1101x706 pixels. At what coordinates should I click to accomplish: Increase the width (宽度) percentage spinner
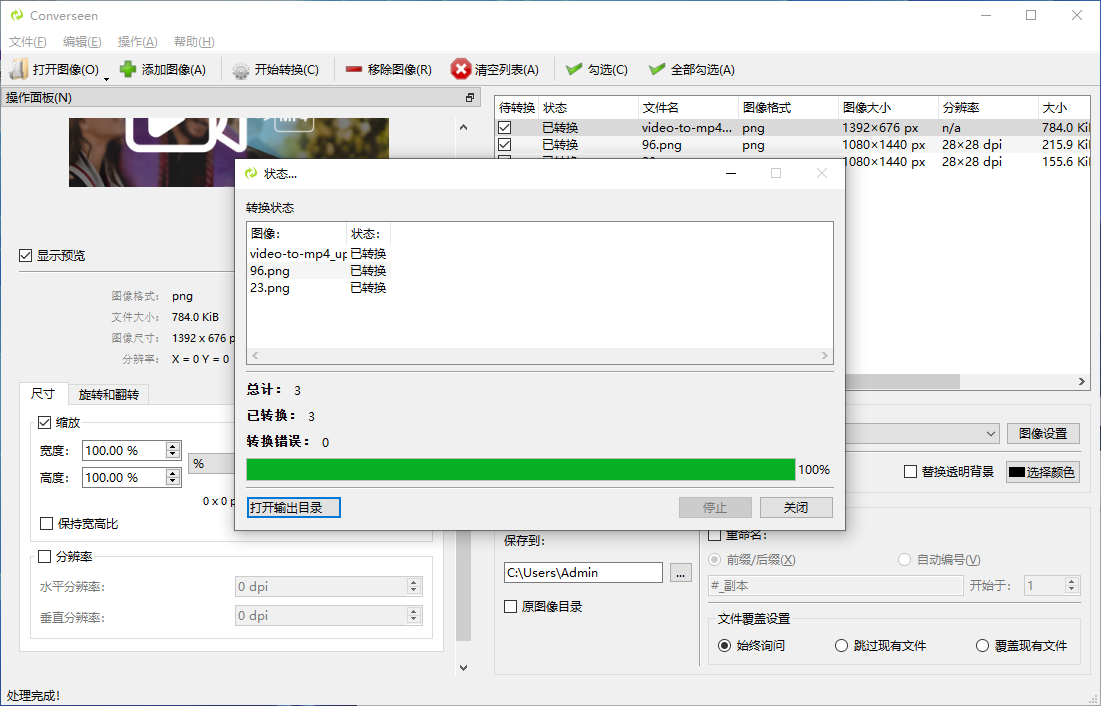173,446
